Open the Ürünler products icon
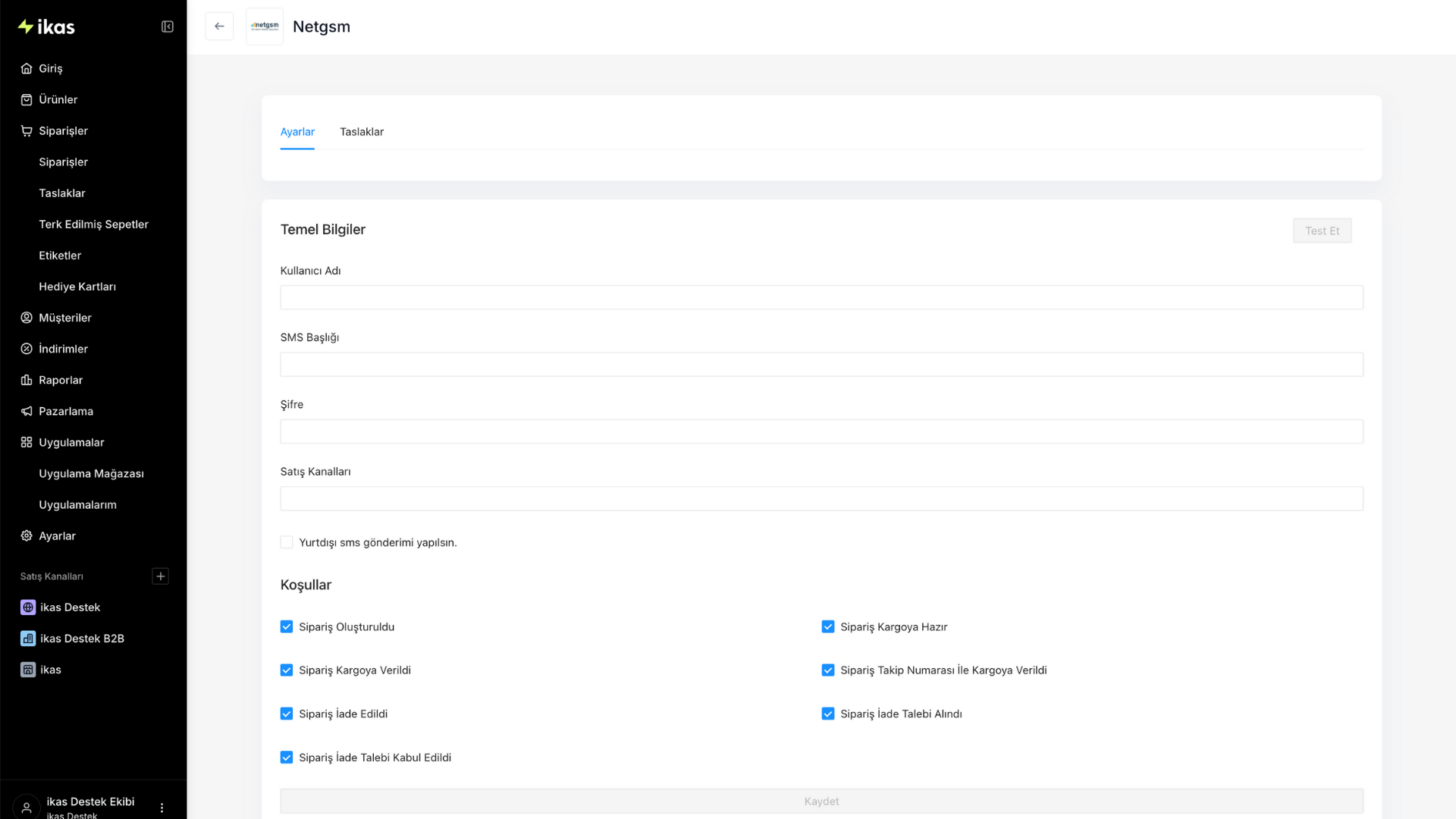This screenshot has height=819, width=1456. [27, 99]
